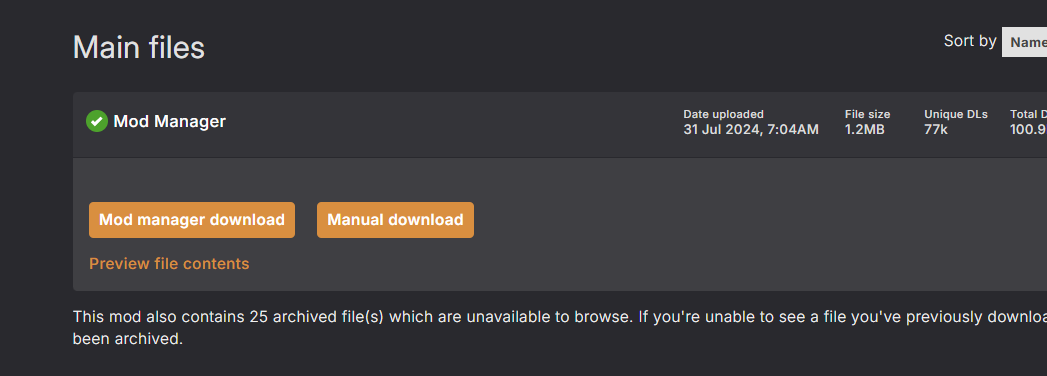1047x376 pixels.
Task: Click the green checkmark icon beside Mod Manager
Action: 97,122
